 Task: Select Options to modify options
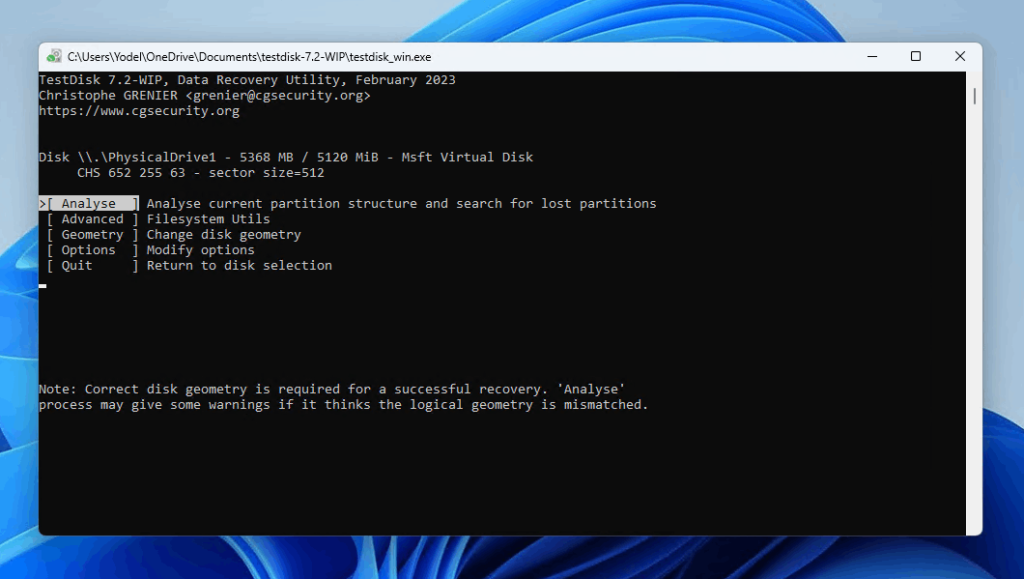click(x=88, y=249)
